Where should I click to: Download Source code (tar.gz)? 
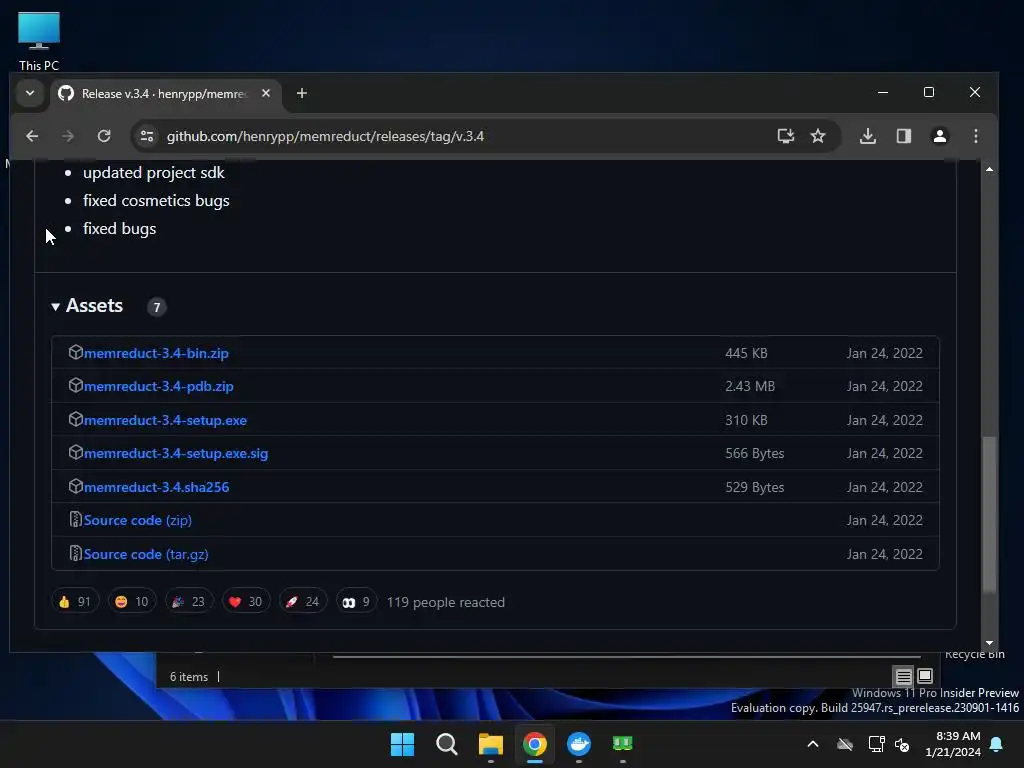(146, 554)
